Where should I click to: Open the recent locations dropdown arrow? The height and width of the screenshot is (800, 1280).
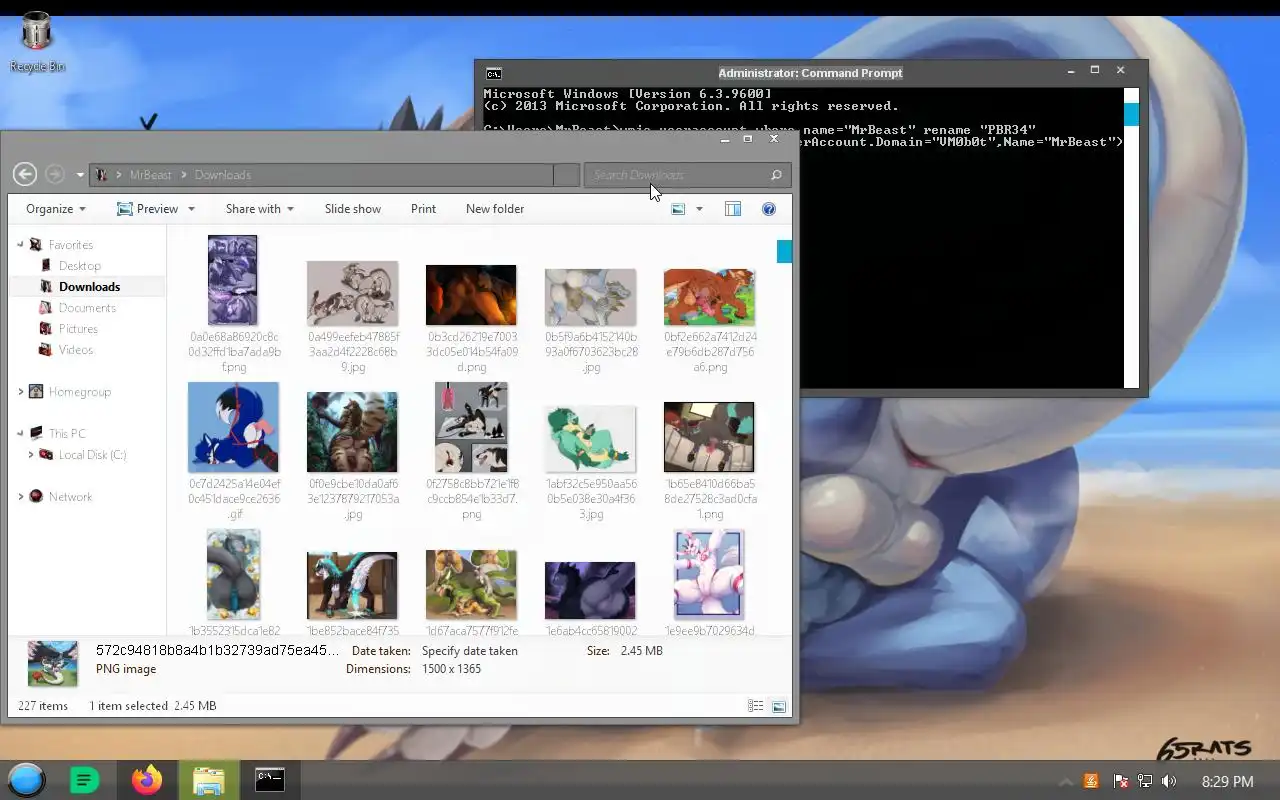[80, 175]
